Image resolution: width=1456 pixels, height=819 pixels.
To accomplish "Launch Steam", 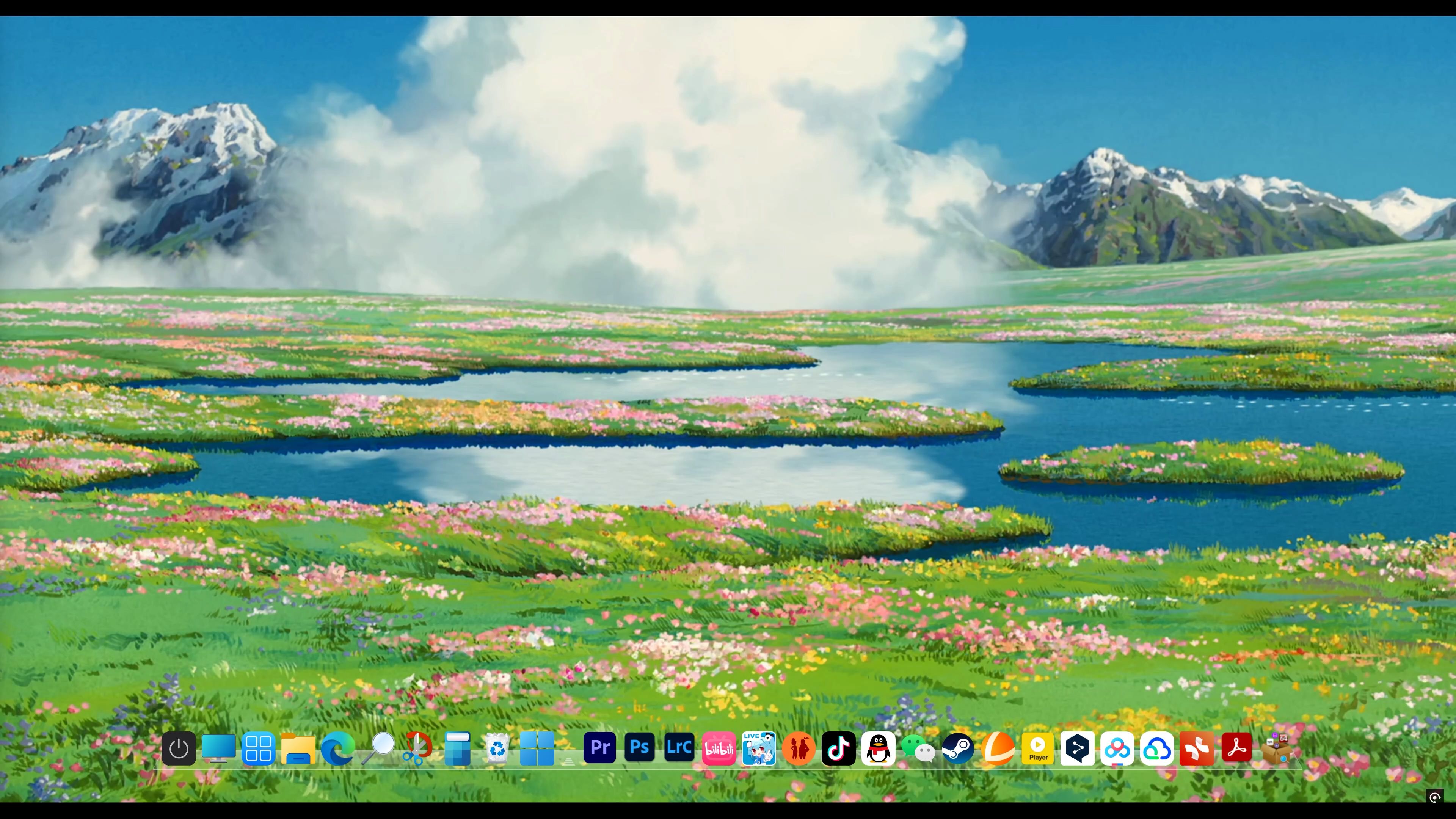I will (x=958, y=748).
